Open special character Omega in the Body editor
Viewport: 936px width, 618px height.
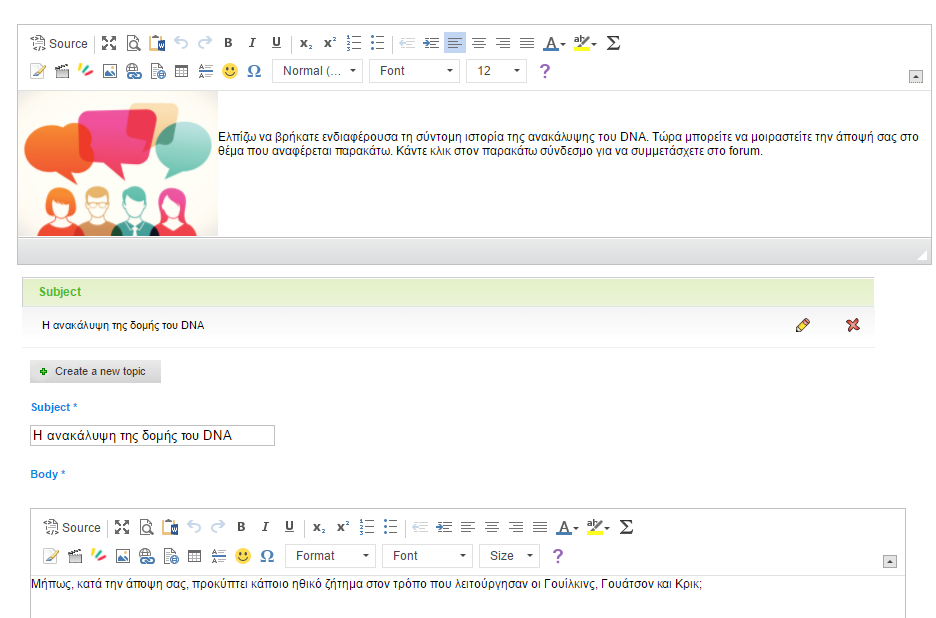coord(267,555)
